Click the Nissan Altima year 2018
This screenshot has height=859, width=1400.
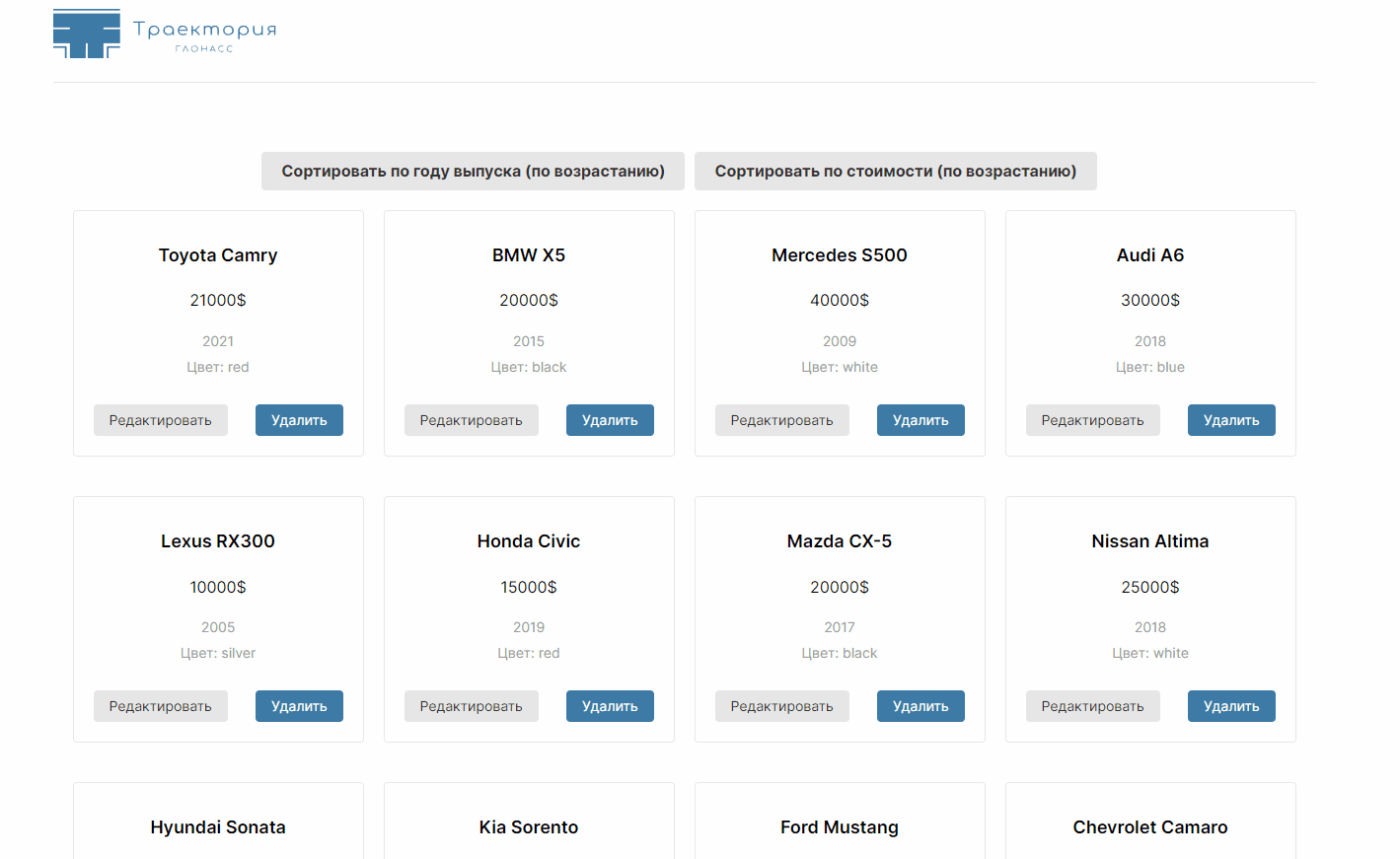pos(1150,627)
